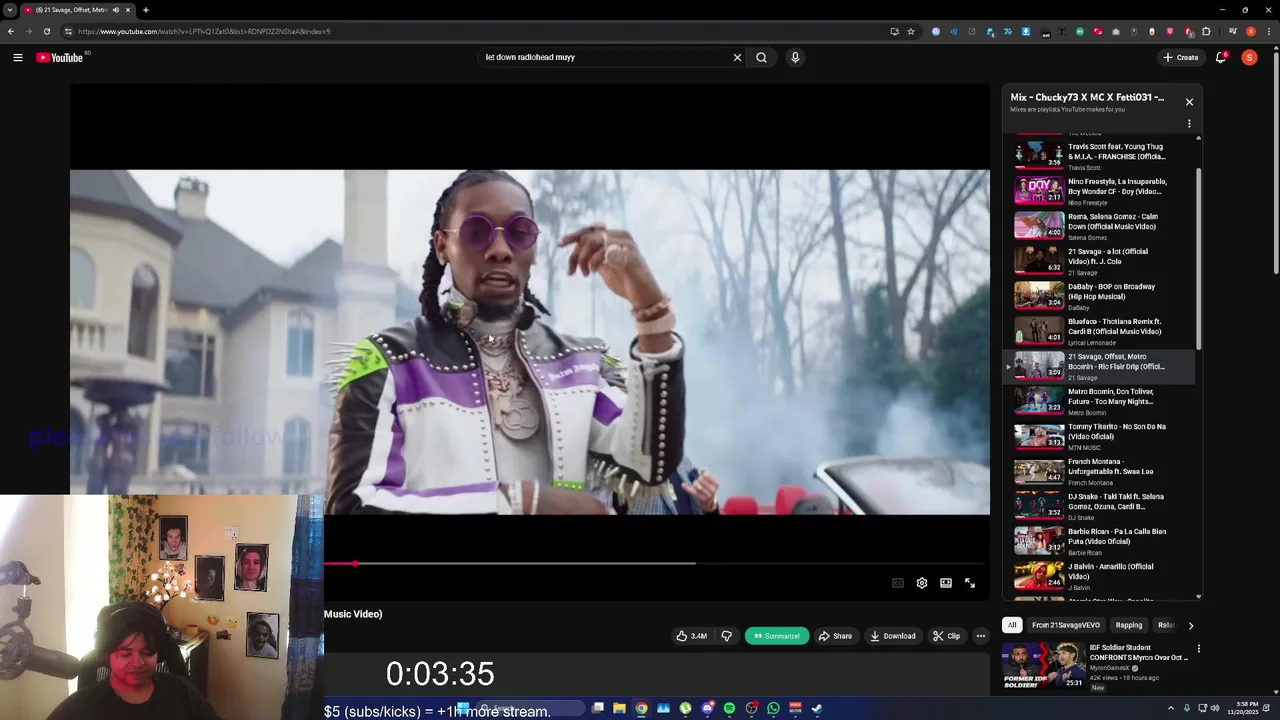
Task: Start voice search with microphone
Action: pyautogui.click(x=795, y=57)
